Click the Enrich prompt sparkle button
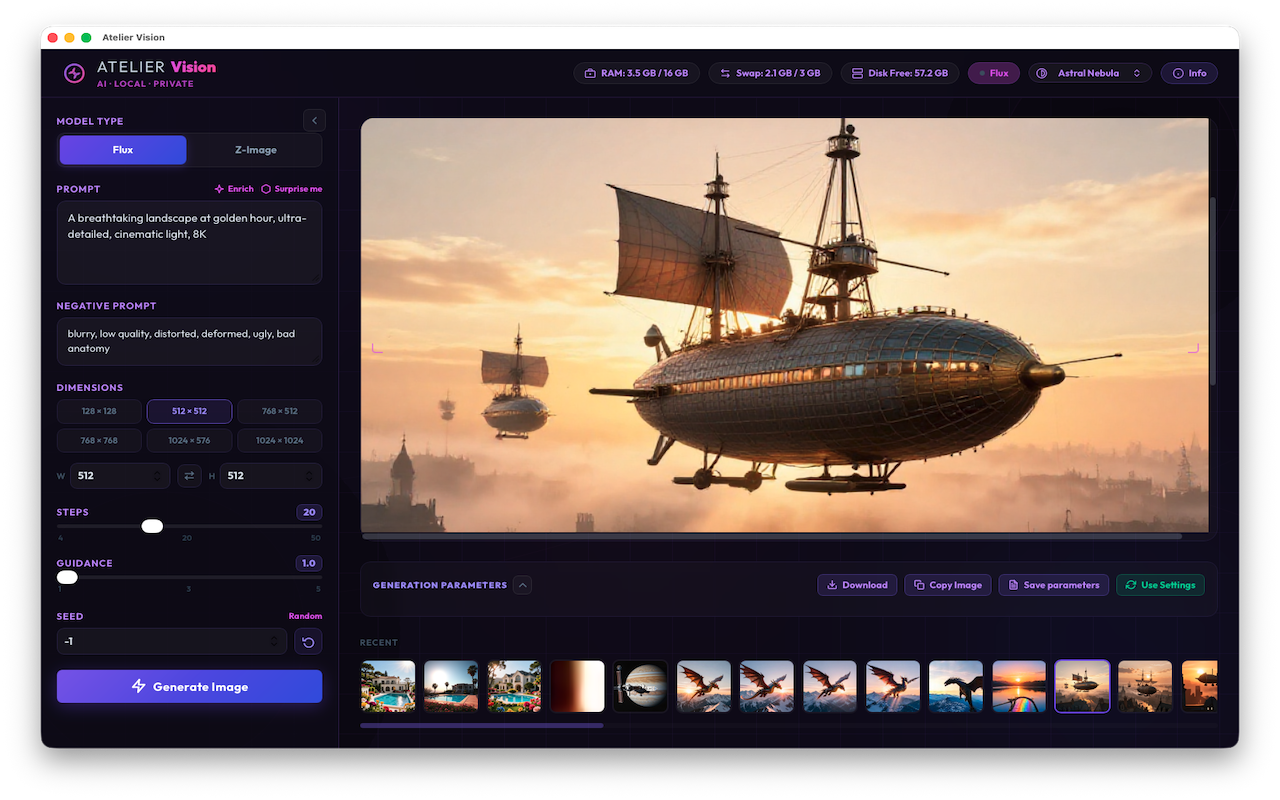 (234, 189)
